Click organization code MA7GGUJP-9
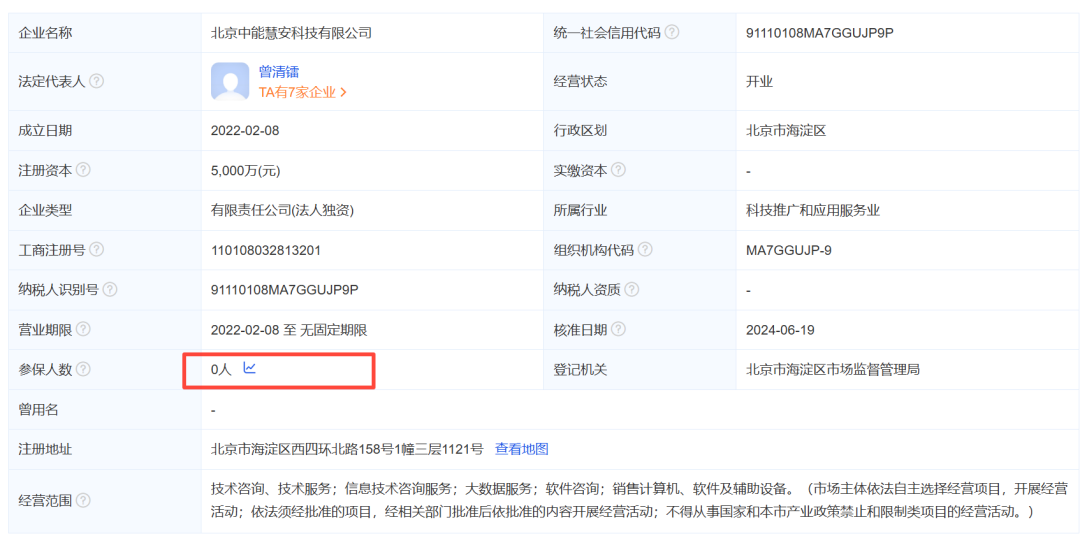Image resolution: width=1080 pixels, height=550 pixels. pyautogui.click(x=789, y=251)
